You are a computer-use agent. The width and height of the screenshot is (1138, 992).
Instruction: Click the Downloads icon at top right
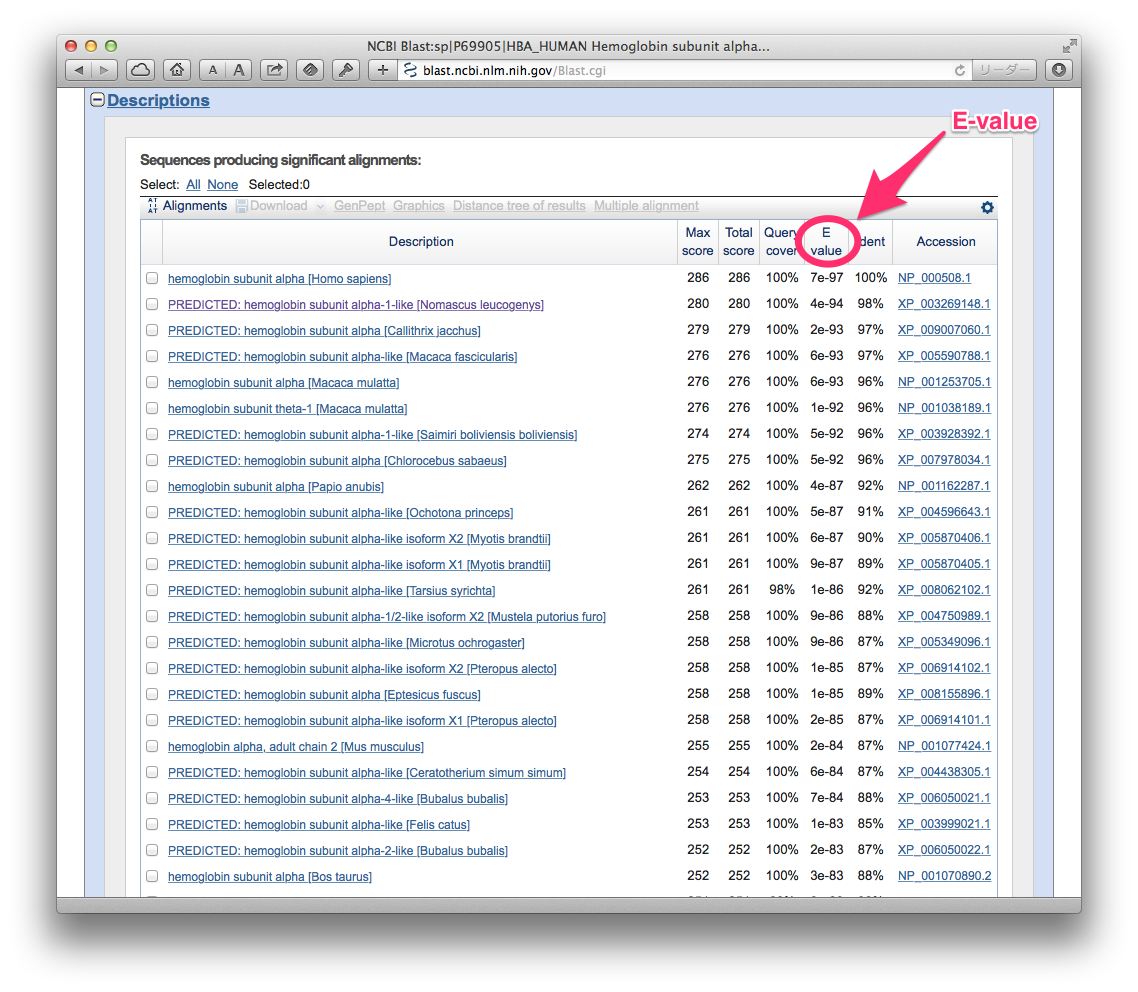[1059, 70]
